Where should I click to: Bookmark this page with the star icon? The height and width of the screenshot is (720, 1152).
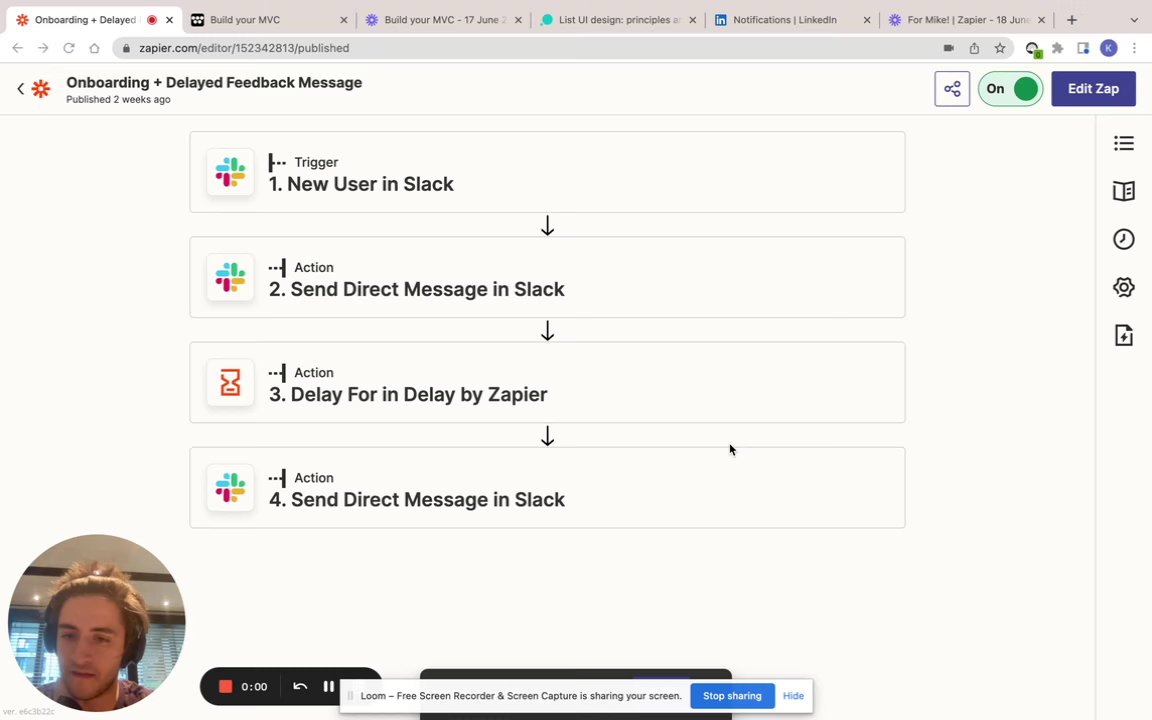coord(1000,48)
